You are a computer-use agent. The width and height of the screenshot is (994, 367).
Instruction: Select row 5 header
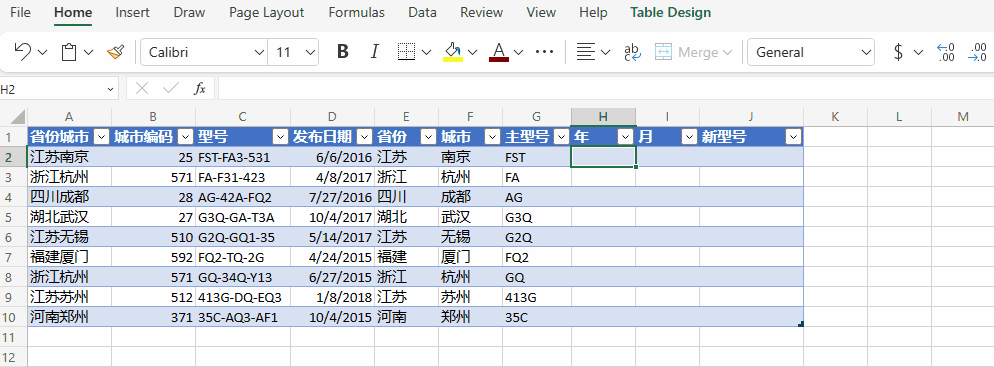(x=13, y=217)
